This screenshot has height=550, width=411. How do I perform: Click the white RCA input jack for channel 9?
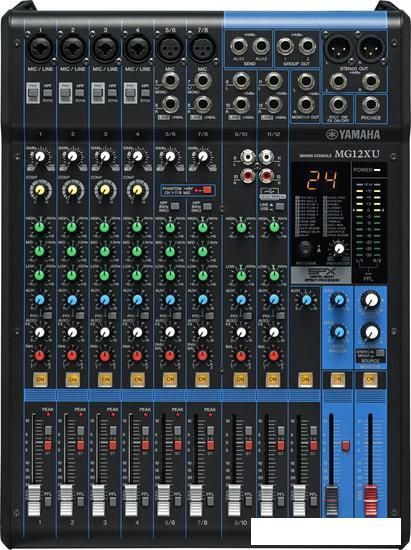click(x=248, y=156)
